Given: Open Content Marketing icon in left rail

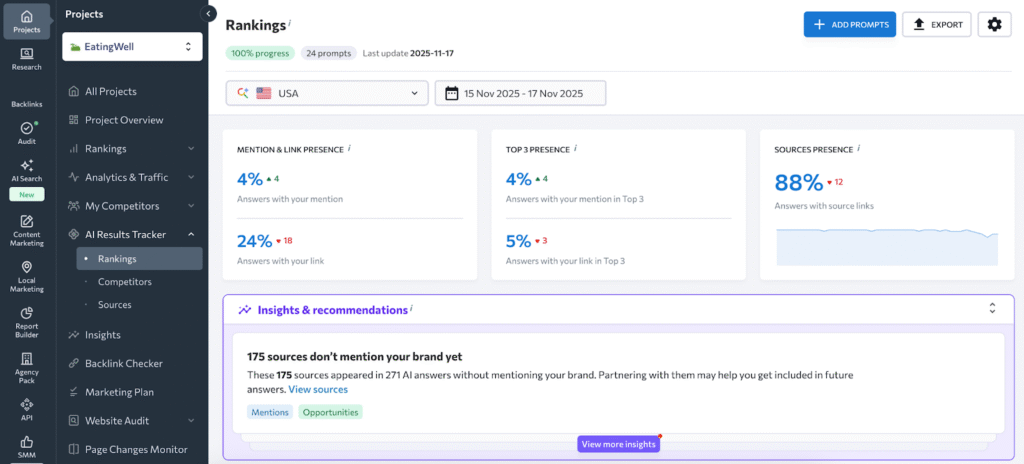Looking at the screenshot, I should click(x=27, y=222).
